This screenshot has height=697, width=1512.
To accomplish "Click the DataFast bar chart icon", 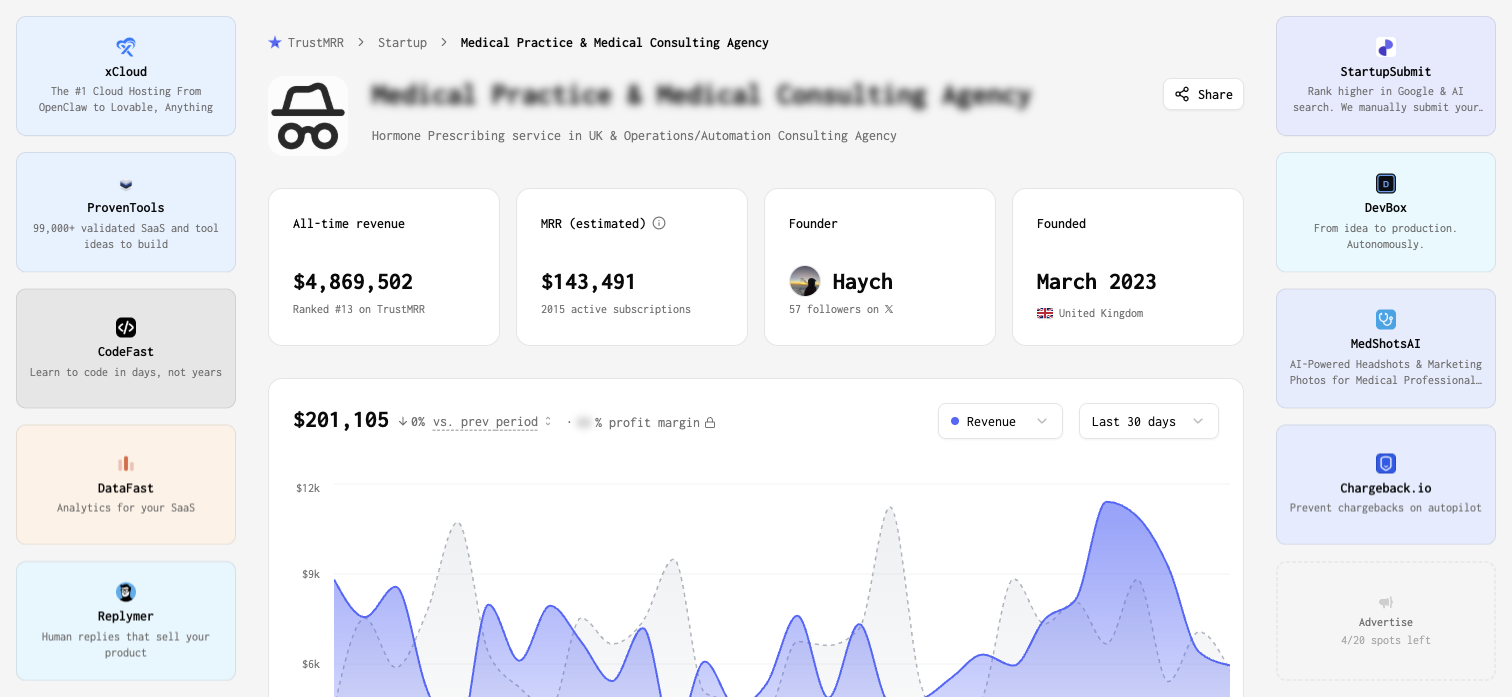I will 126,464.
